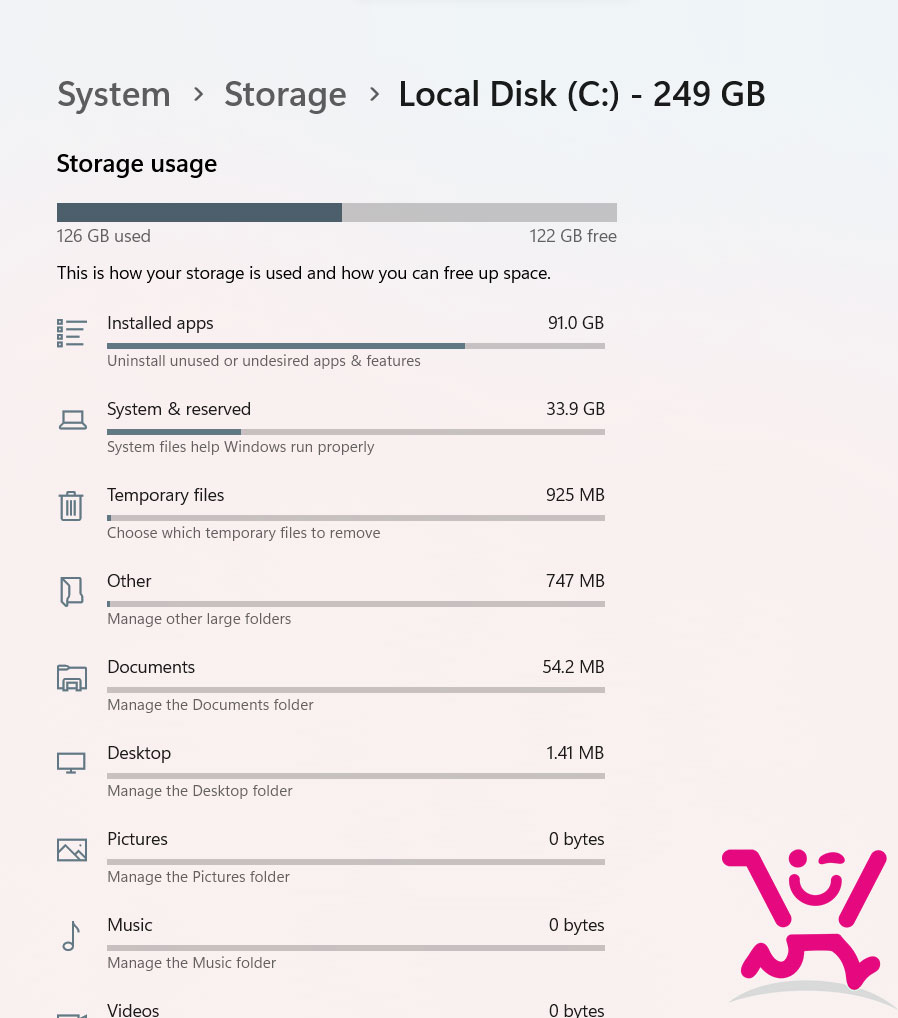
Task: Click the Documents folder icon
Action: pyautogui.click(x=71, y=678)
